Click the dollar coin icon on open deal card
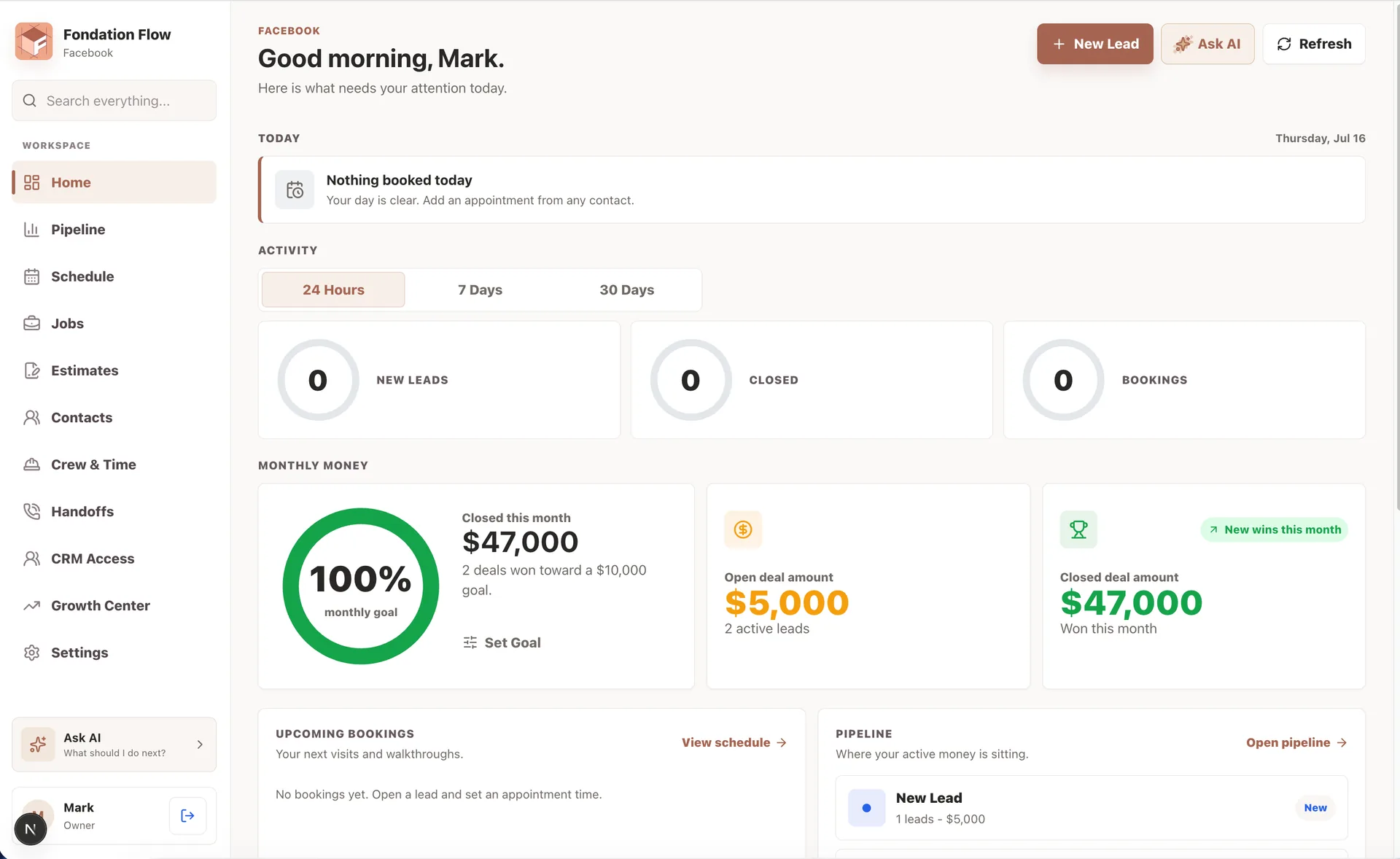The image size is (1400, 859). [x=743, y=529]
